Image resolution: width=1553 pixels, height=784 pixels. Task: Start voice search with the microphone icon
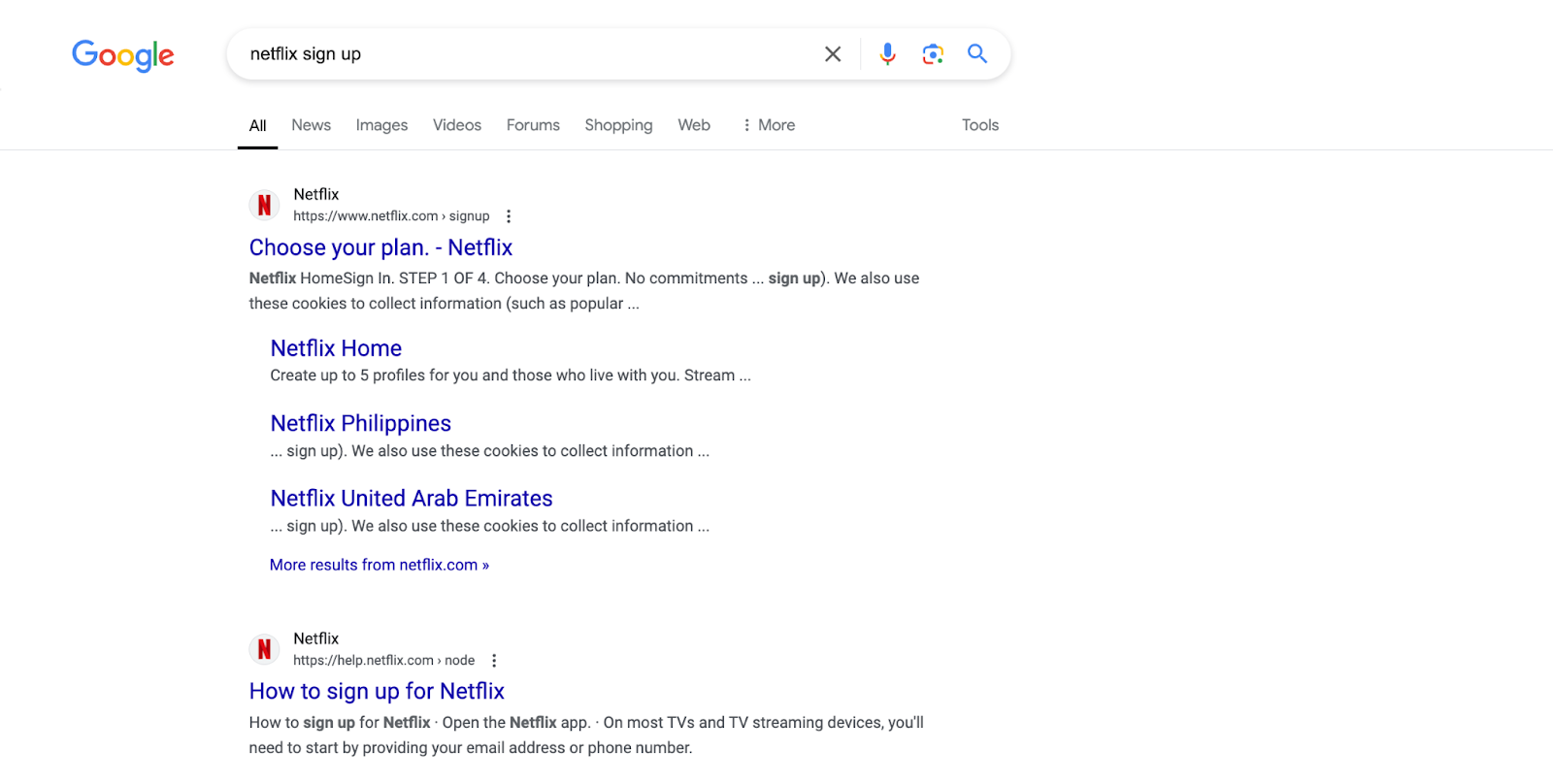[x=887, y=54]
